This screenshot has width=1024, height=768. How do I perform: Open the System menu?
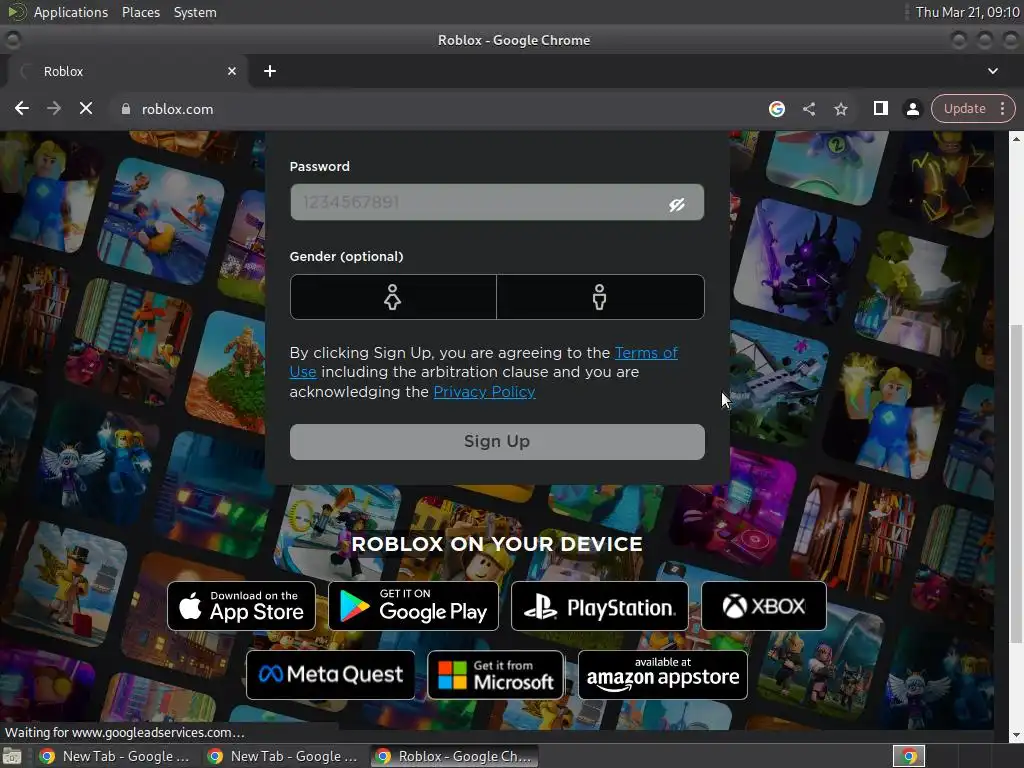[195, 12]
